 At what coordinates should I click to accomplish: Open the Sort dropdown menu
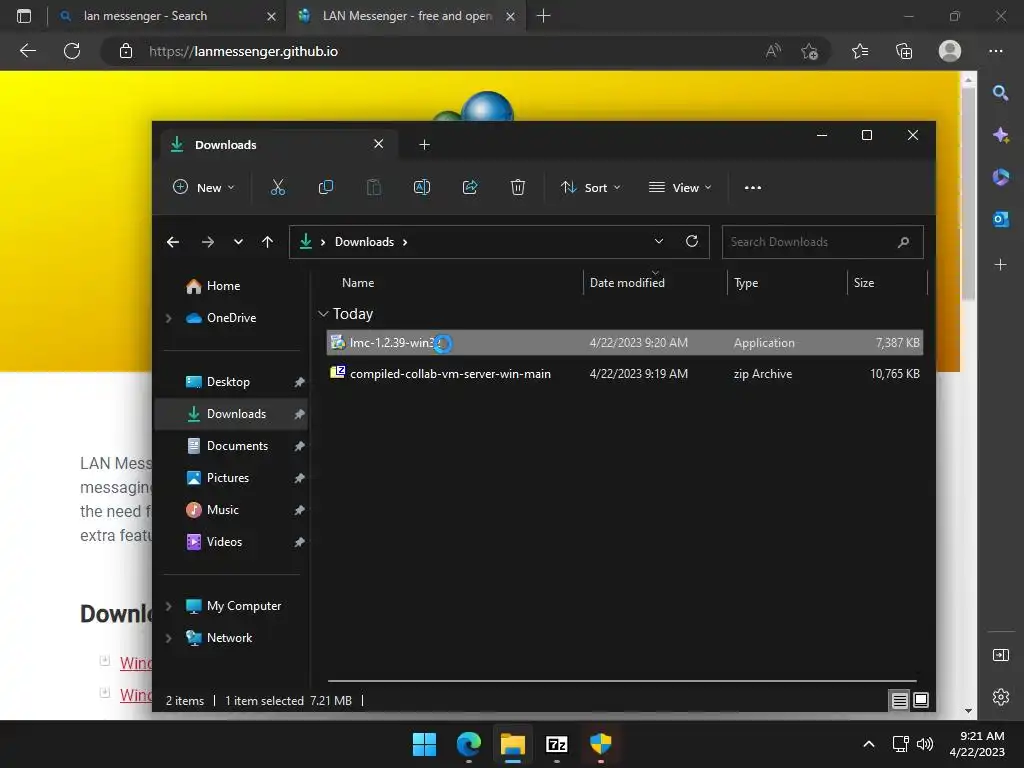590,187
